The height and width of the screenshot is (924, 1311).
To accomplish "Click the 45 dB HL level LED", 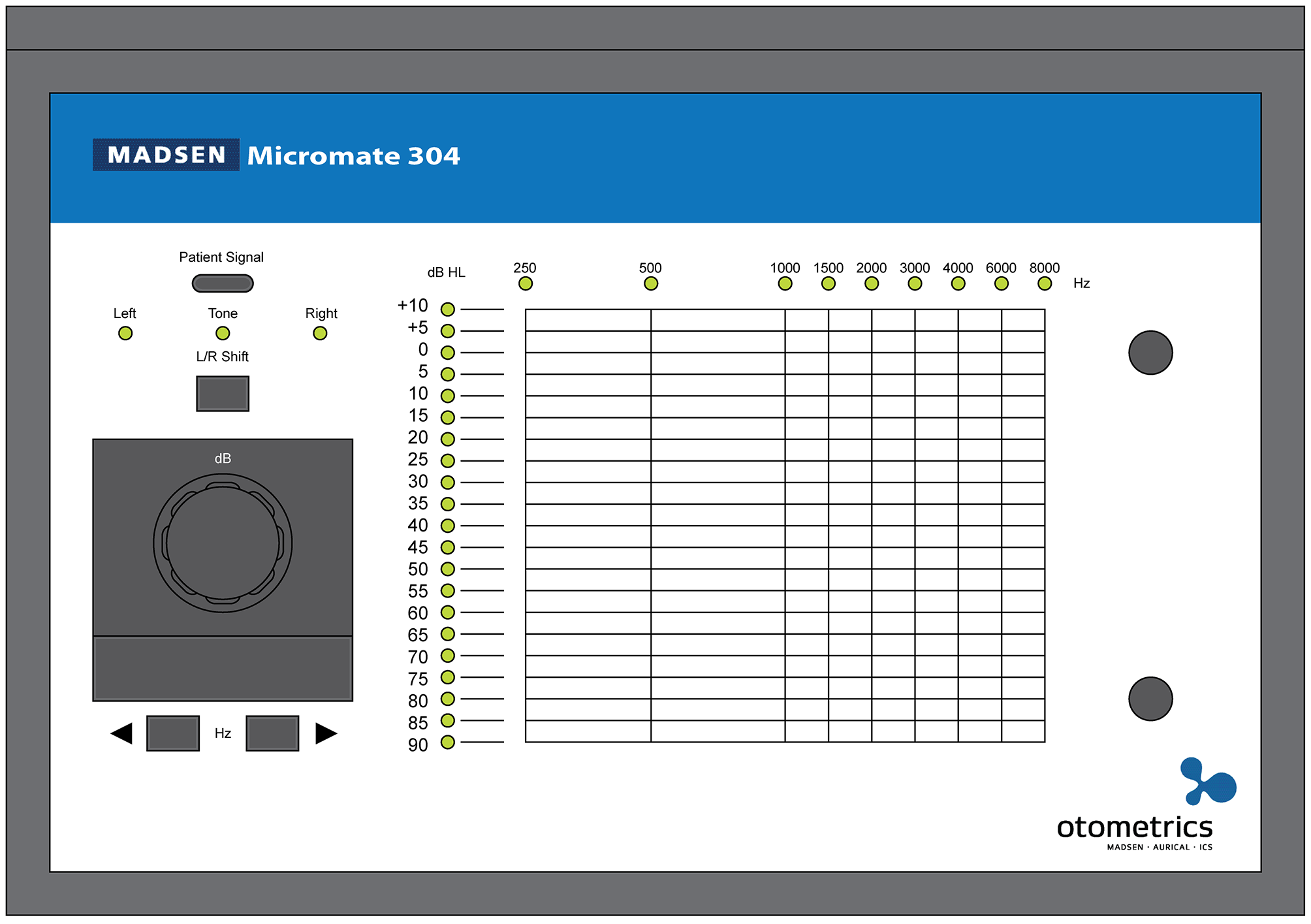I will 448,547.
